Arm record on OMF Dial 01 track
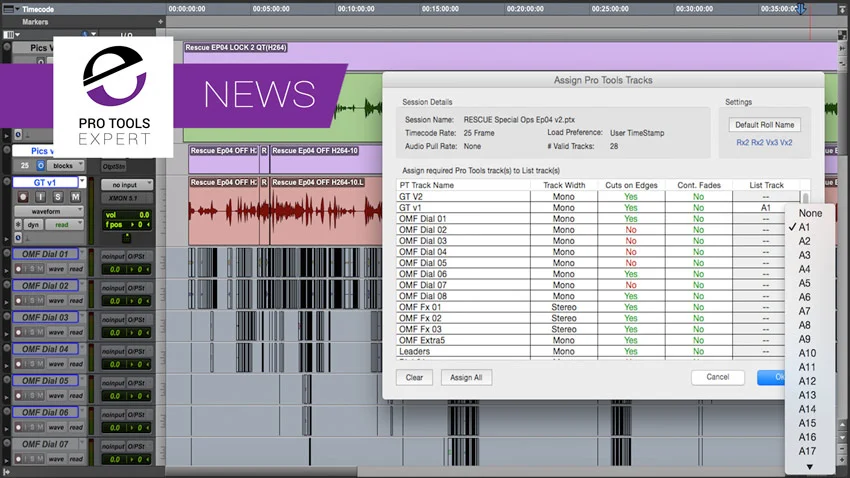The height and width of the screenshot is (478, 850). click(x=18, y=269)
